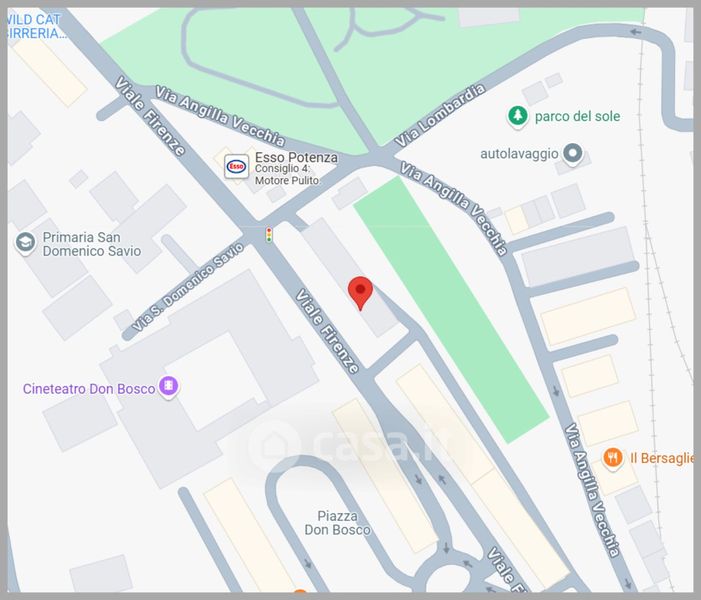Select the Primaria San Domenico Savio school icon
Viewport: 701px width, 600px height.
[x=25, y=243]
